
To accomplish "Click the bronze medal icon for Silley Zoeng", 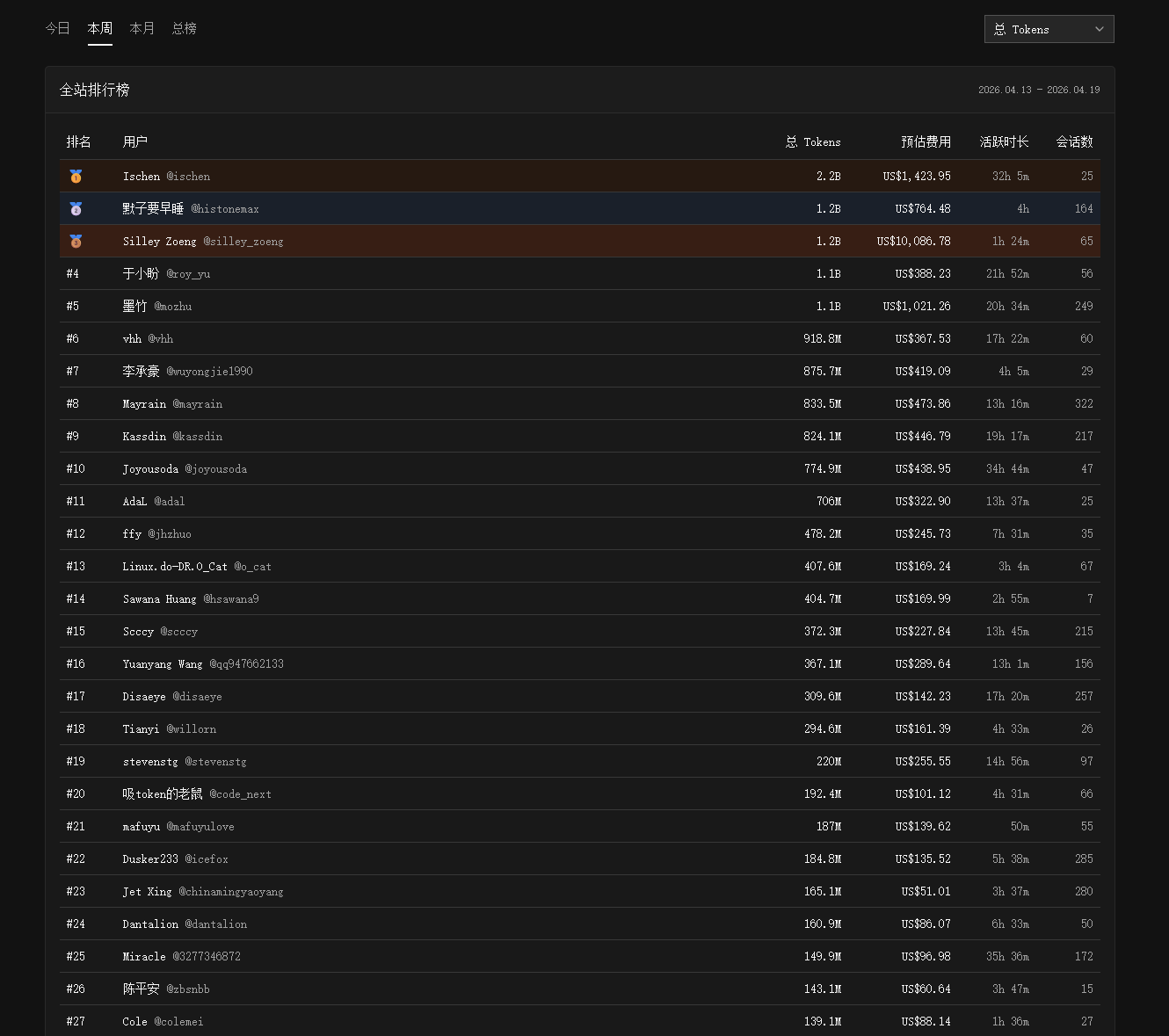I will click(x=76, y=242).
